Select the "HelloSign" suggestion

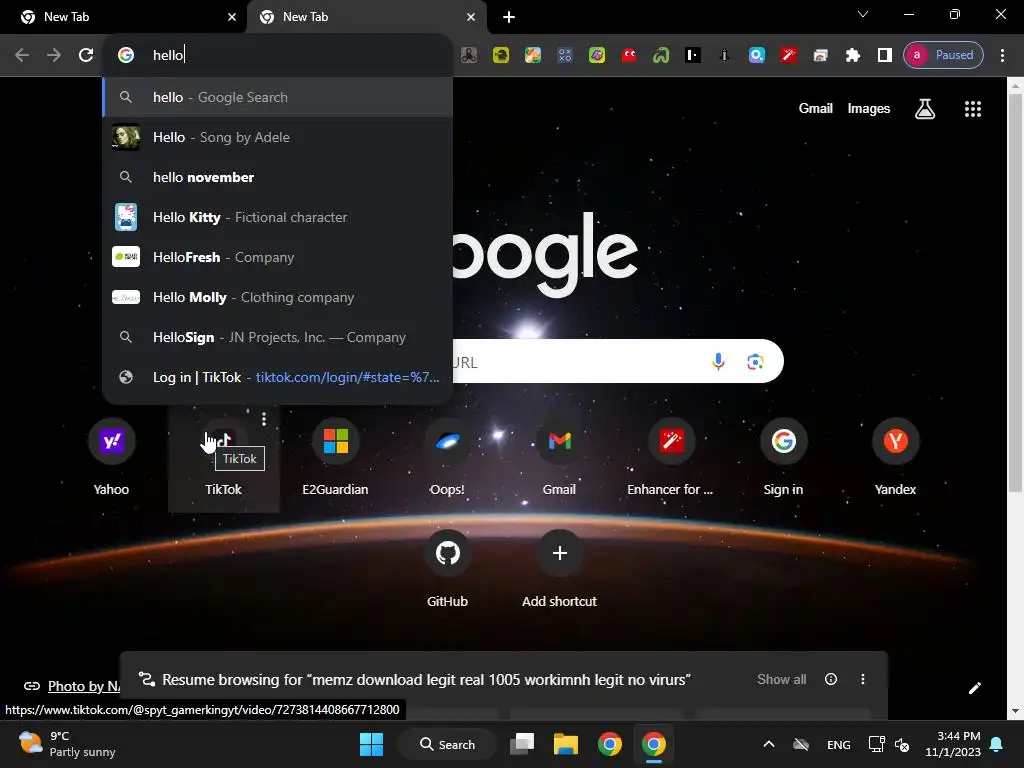click(x=278, y=337)
